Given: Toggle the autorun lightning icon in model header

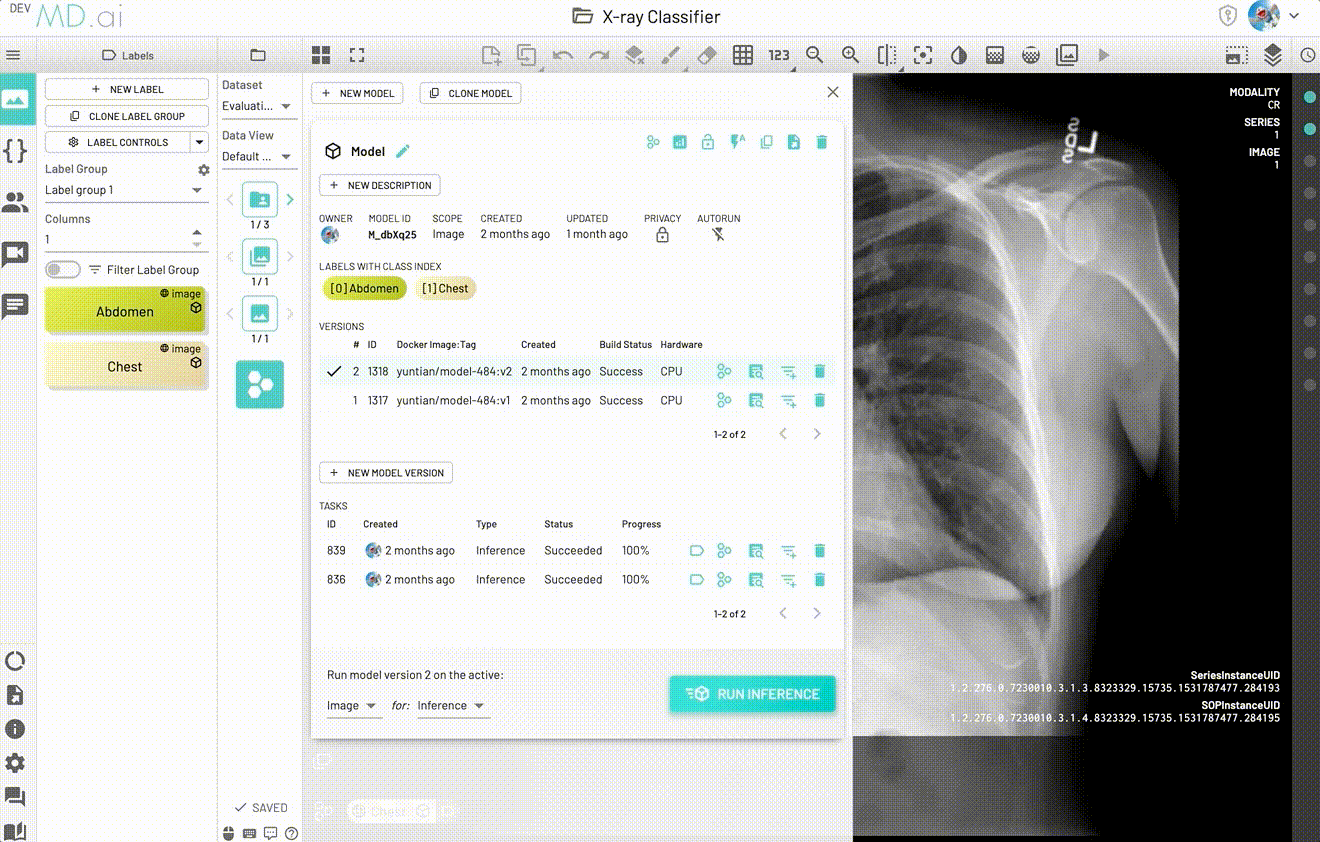Looking at the screenshot, I should tap(738, 142).
